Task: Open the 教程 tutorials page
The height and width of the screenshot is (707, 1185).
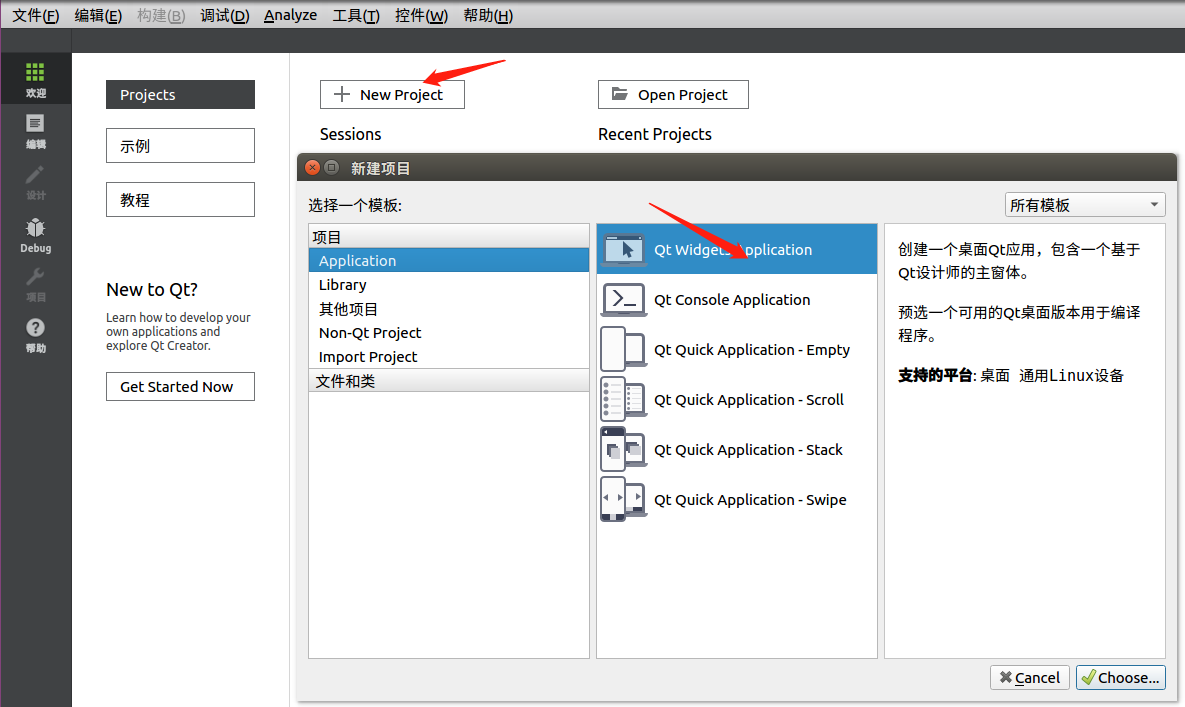Action: click(180, 199)
